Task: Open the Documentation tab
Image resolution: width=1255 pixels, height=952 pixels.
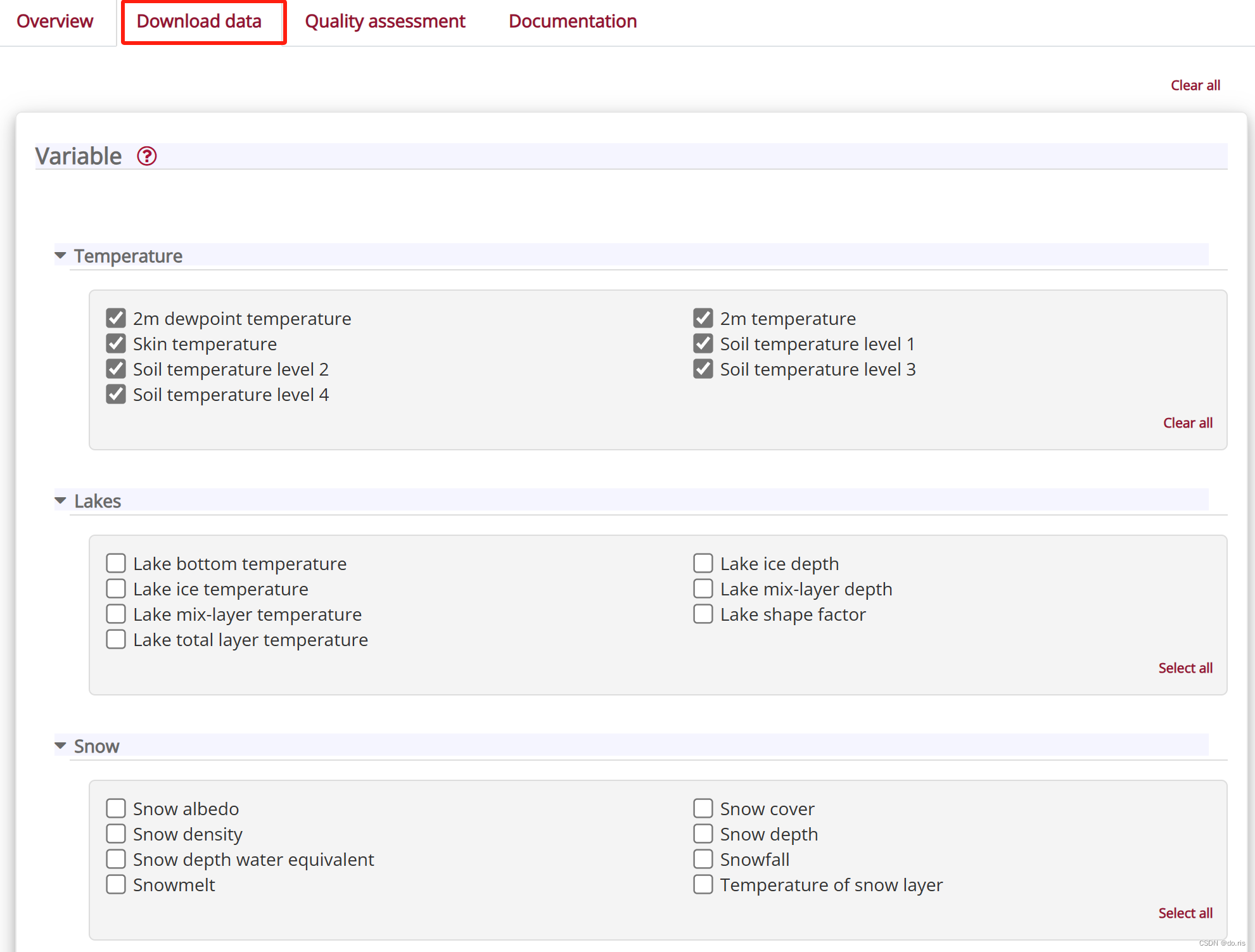Action: pyautogui.click(x=572, y=21)
